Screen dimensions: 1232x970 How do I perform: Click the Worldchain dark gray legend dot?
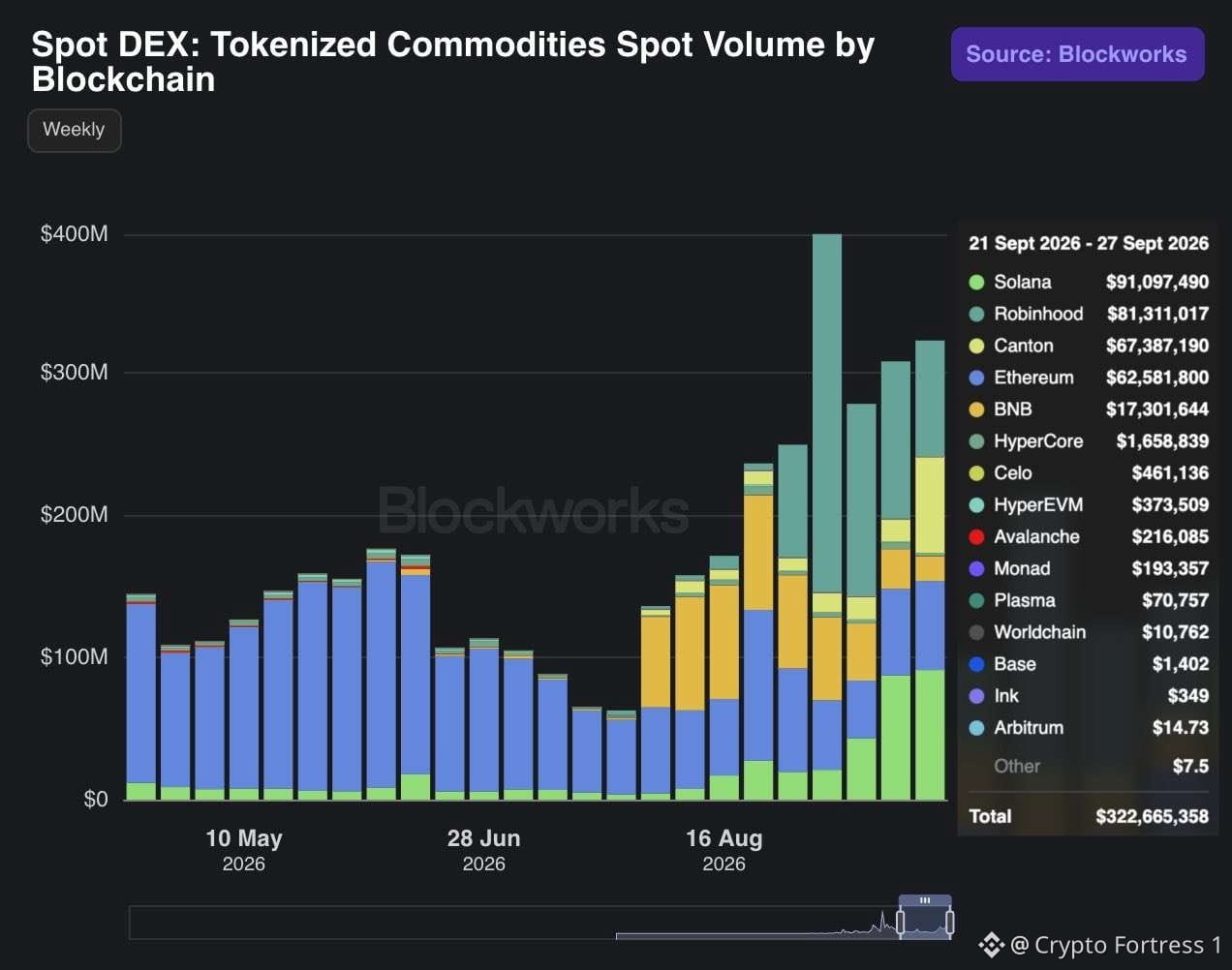[x=976, y=632]
